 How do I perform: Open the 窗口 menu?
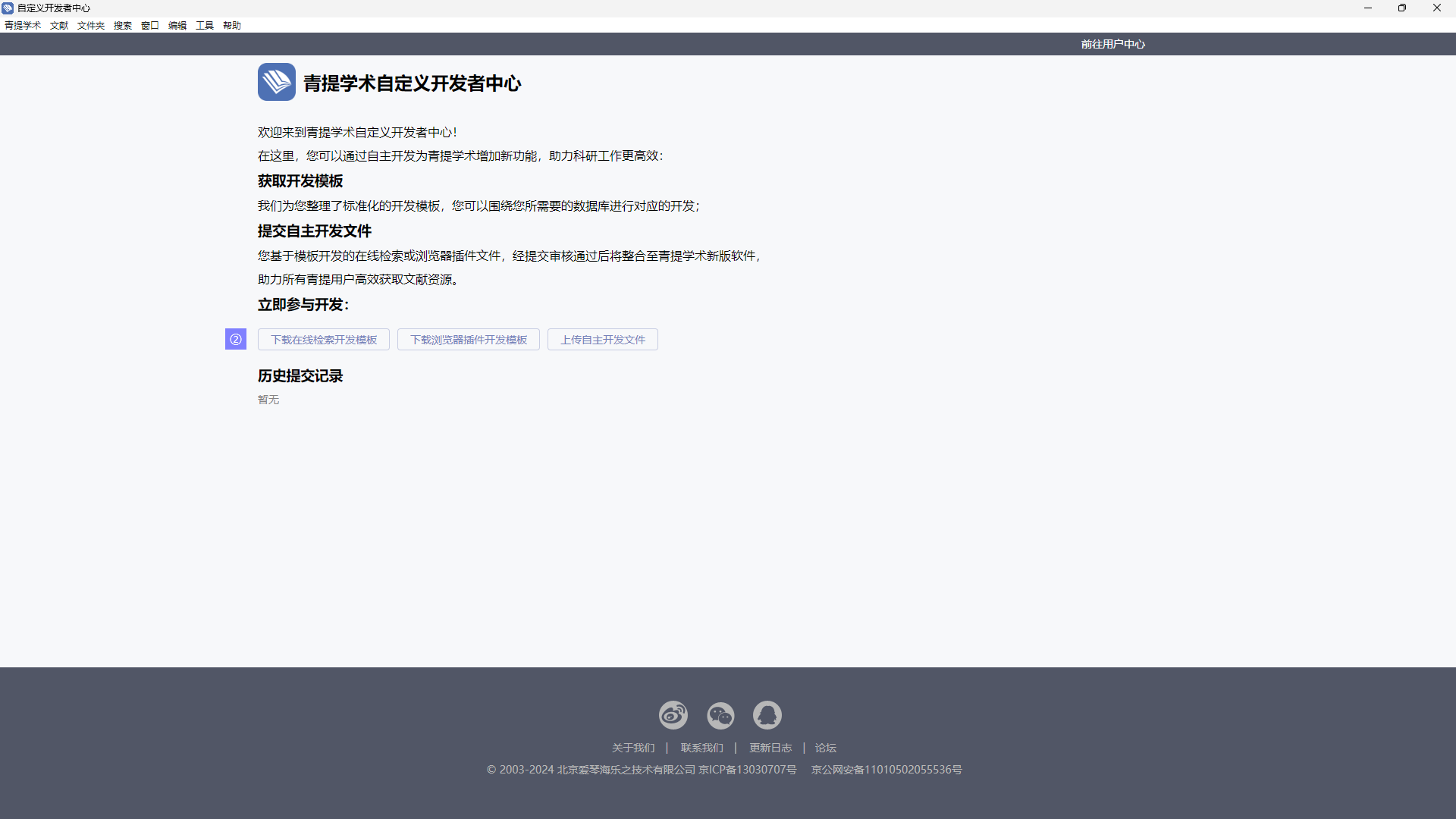click(x=150, y=25)
